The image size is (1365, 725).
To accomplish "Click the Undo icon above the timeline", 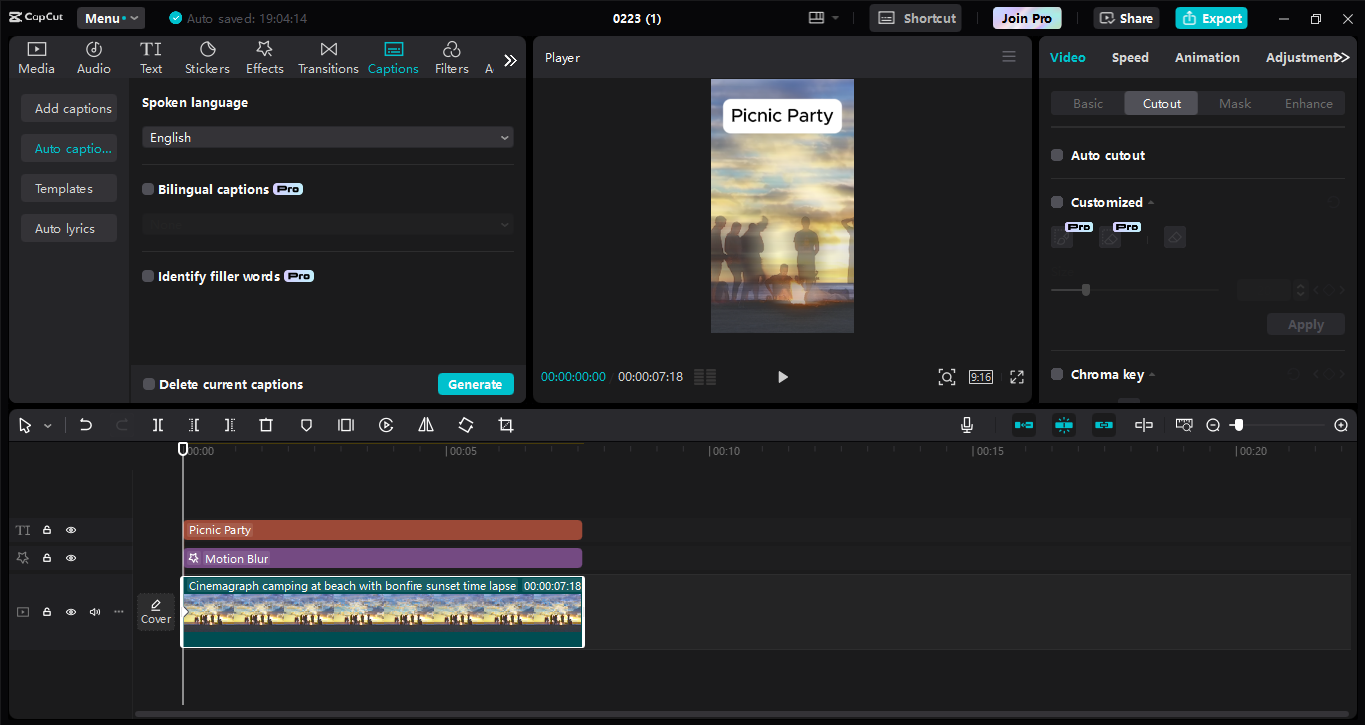I will tap(85, 425).
